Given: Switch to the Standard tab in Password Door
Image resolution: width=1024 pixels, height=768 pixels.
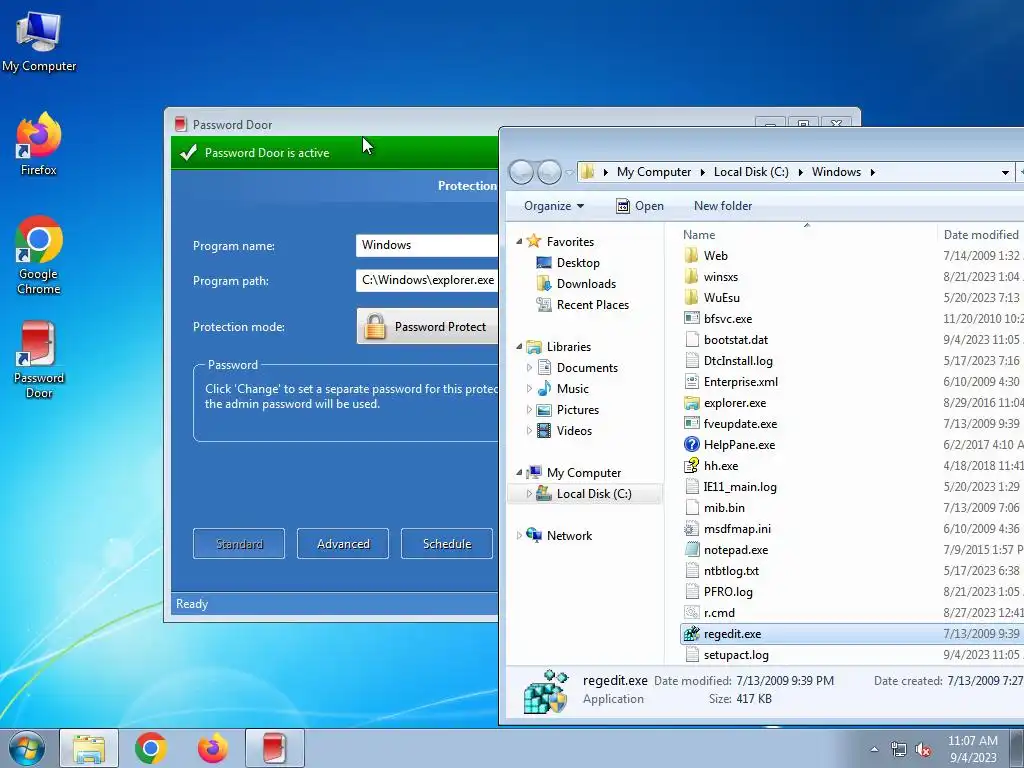Looking at the screenshot, I should point(239,543).
